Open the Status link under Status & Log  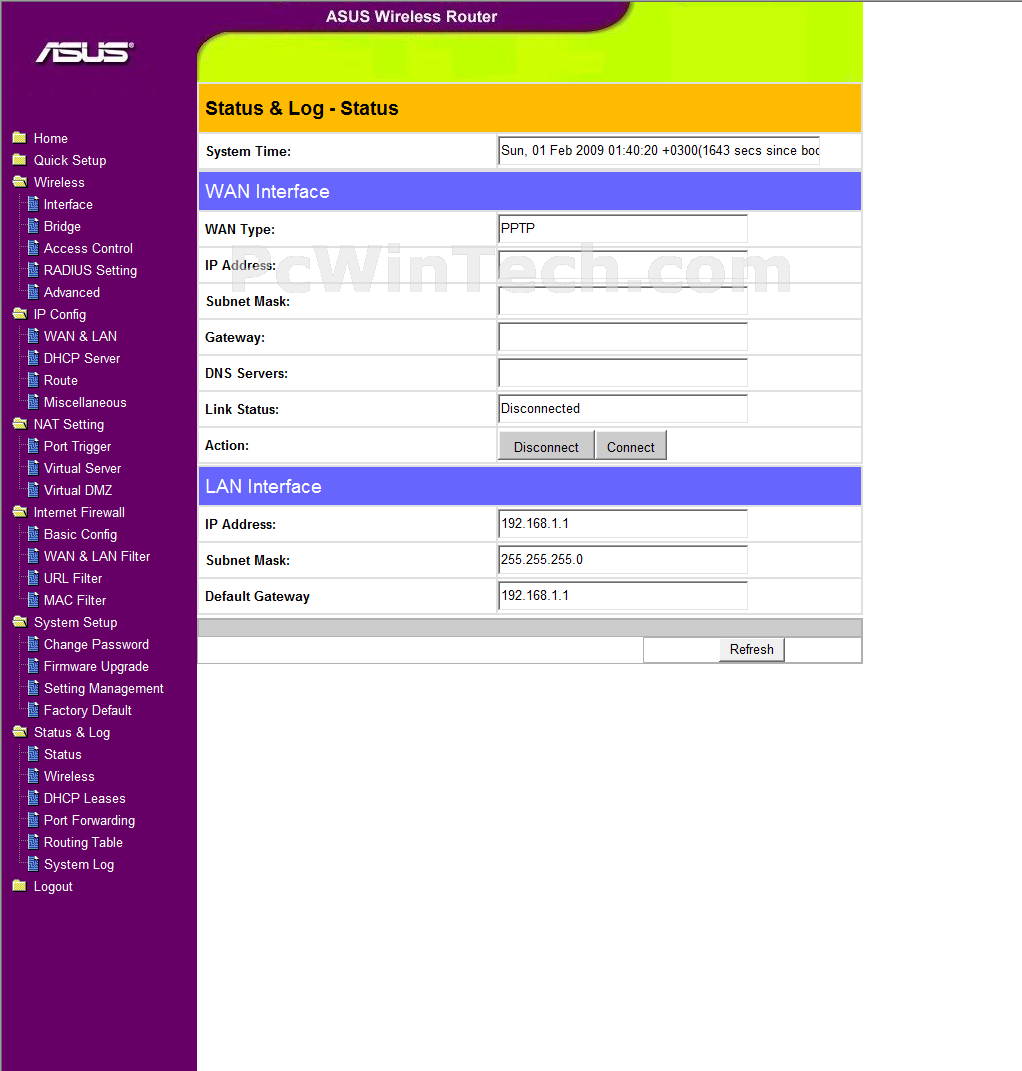[x=63, y=754]
